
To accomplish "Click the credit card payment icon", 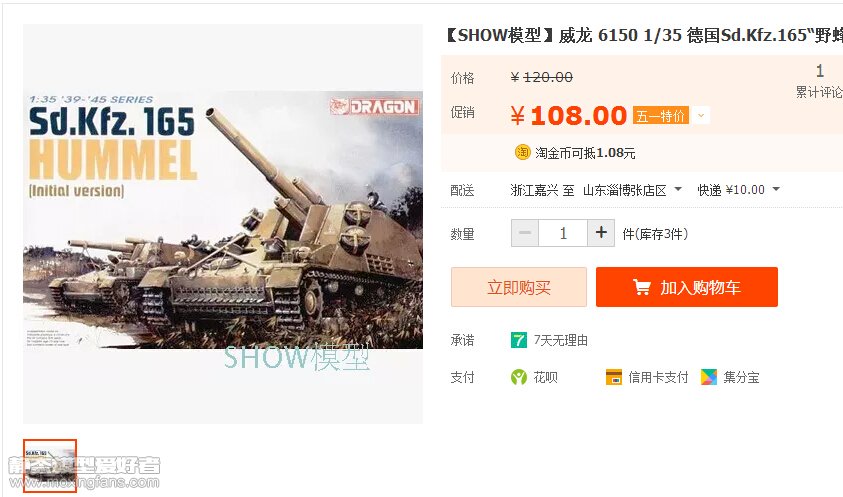I will click(x=613, y=377).
